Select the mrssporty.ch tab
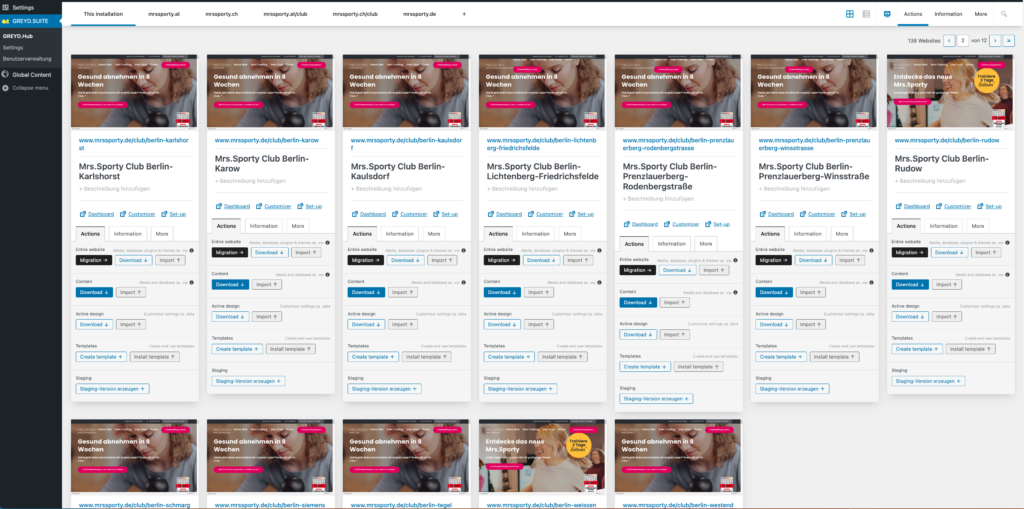This screenshot has height=509, width=1024. pos(221,14)
